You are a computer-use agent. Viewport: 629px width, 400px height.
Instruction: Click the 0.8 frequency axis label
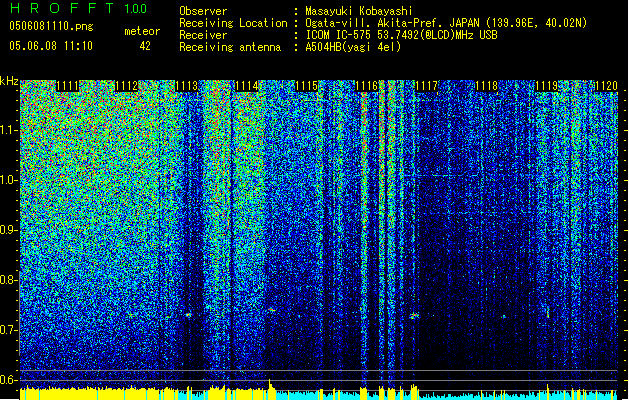(8, 280)
